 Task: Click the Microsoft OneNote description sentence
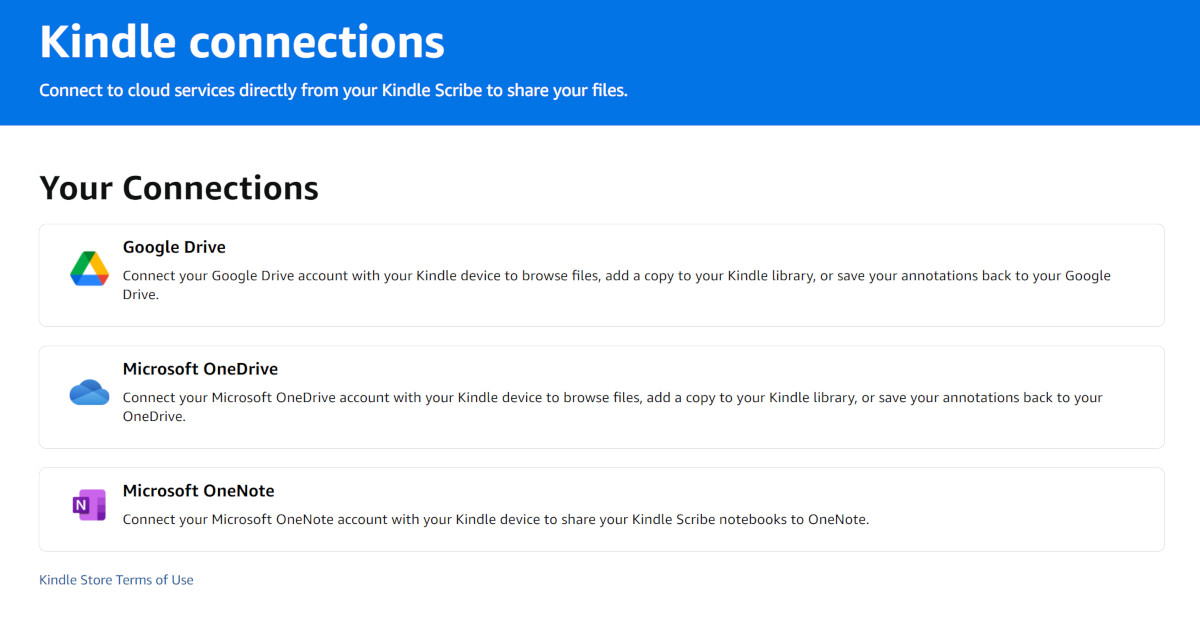(495, 520)
